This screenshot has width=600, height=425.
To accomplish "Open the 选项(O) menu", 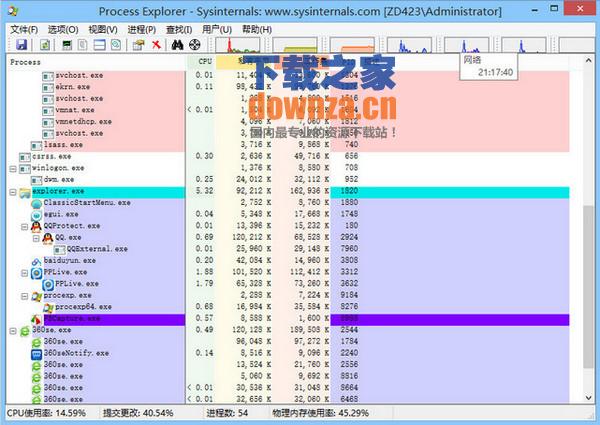I will point(63,29).
